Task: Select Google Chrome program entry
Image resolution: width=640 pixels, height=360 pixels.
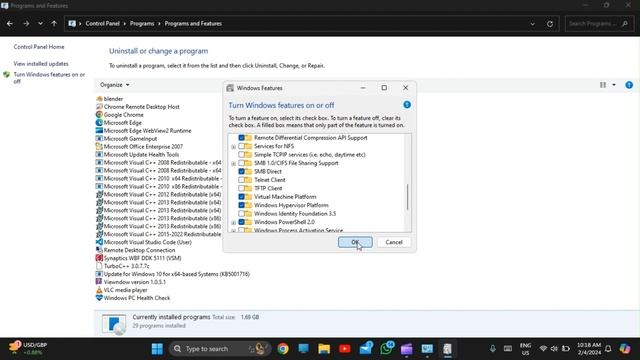Action: click(x=120, y=115)
